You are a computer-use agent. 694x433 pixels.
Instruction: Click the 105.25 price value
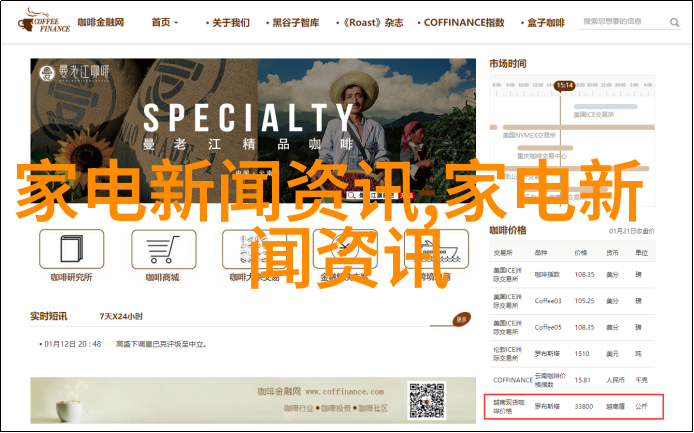[x=584, y=301]
